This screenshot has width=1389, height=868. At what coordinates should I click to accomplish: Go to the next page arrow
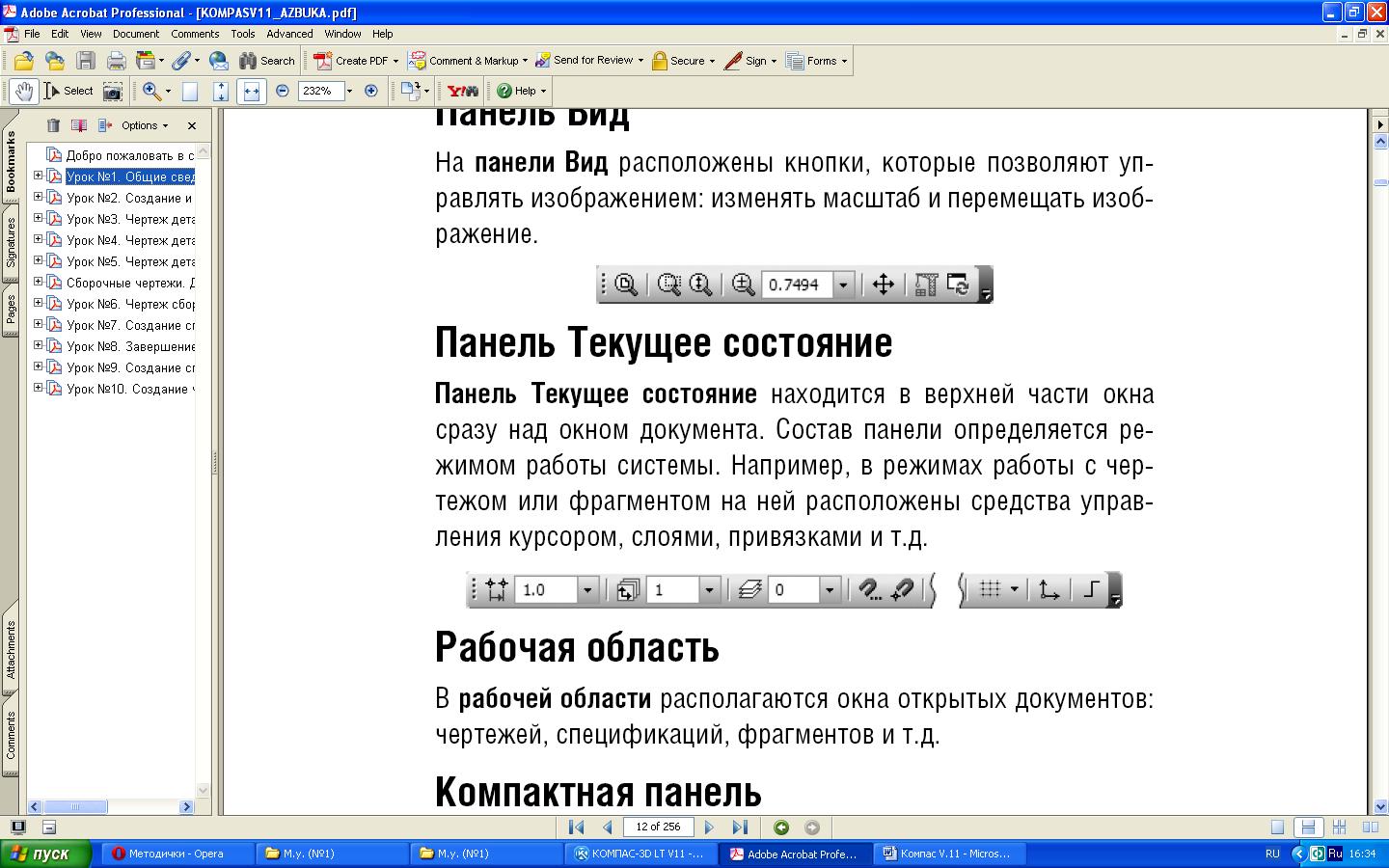710,827
